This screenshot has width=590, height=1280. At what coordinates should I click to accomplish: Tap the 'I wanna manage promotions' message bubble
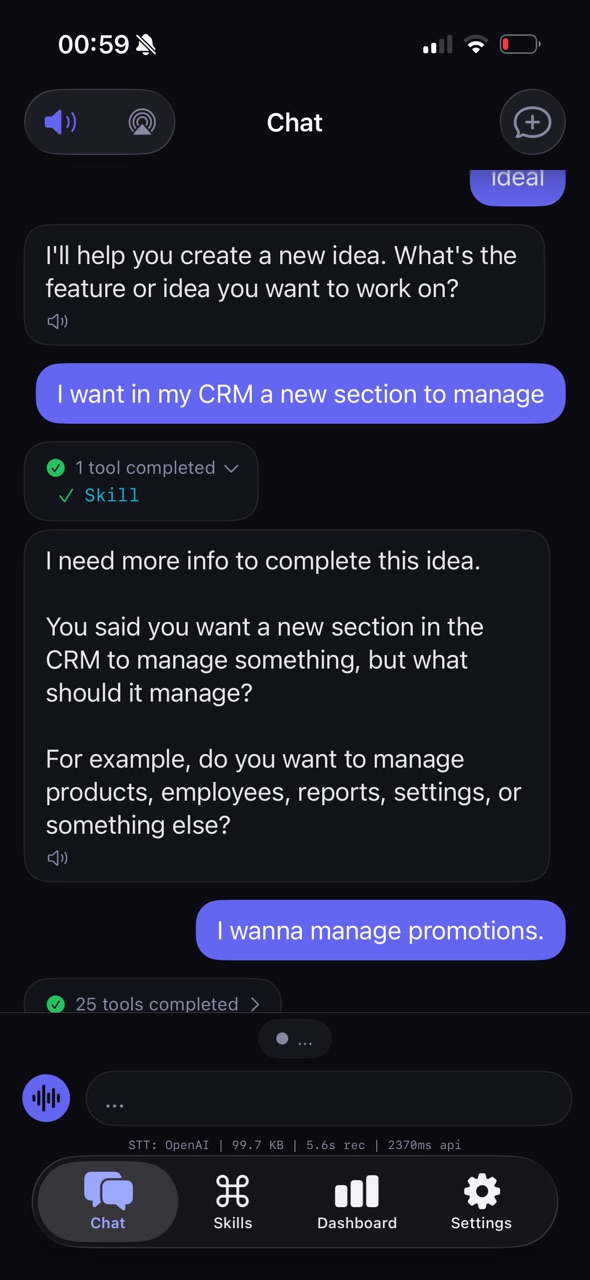pos(380,930)
